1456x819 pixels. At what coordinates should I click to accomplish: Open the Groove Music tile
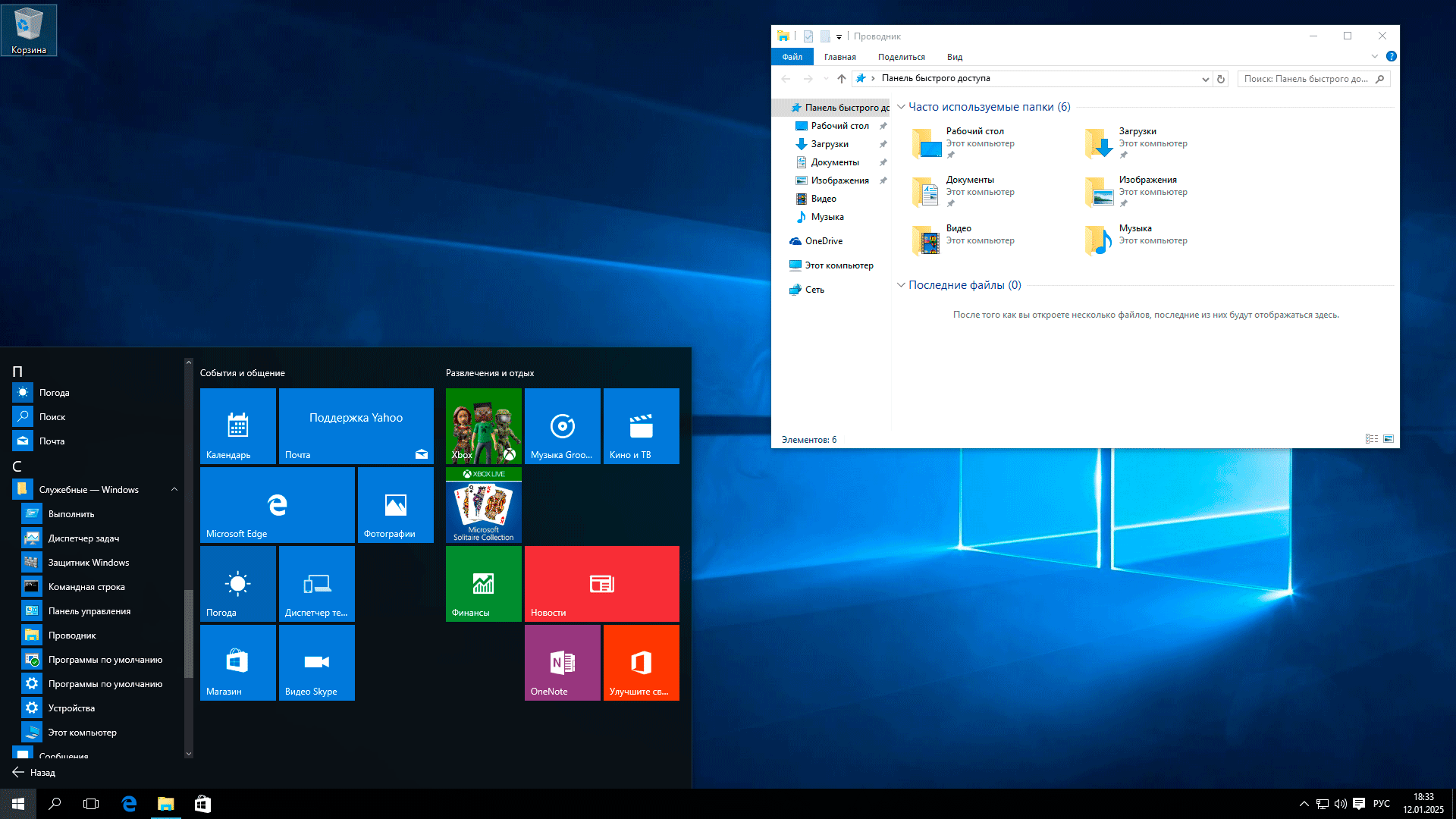click(562, 425)
